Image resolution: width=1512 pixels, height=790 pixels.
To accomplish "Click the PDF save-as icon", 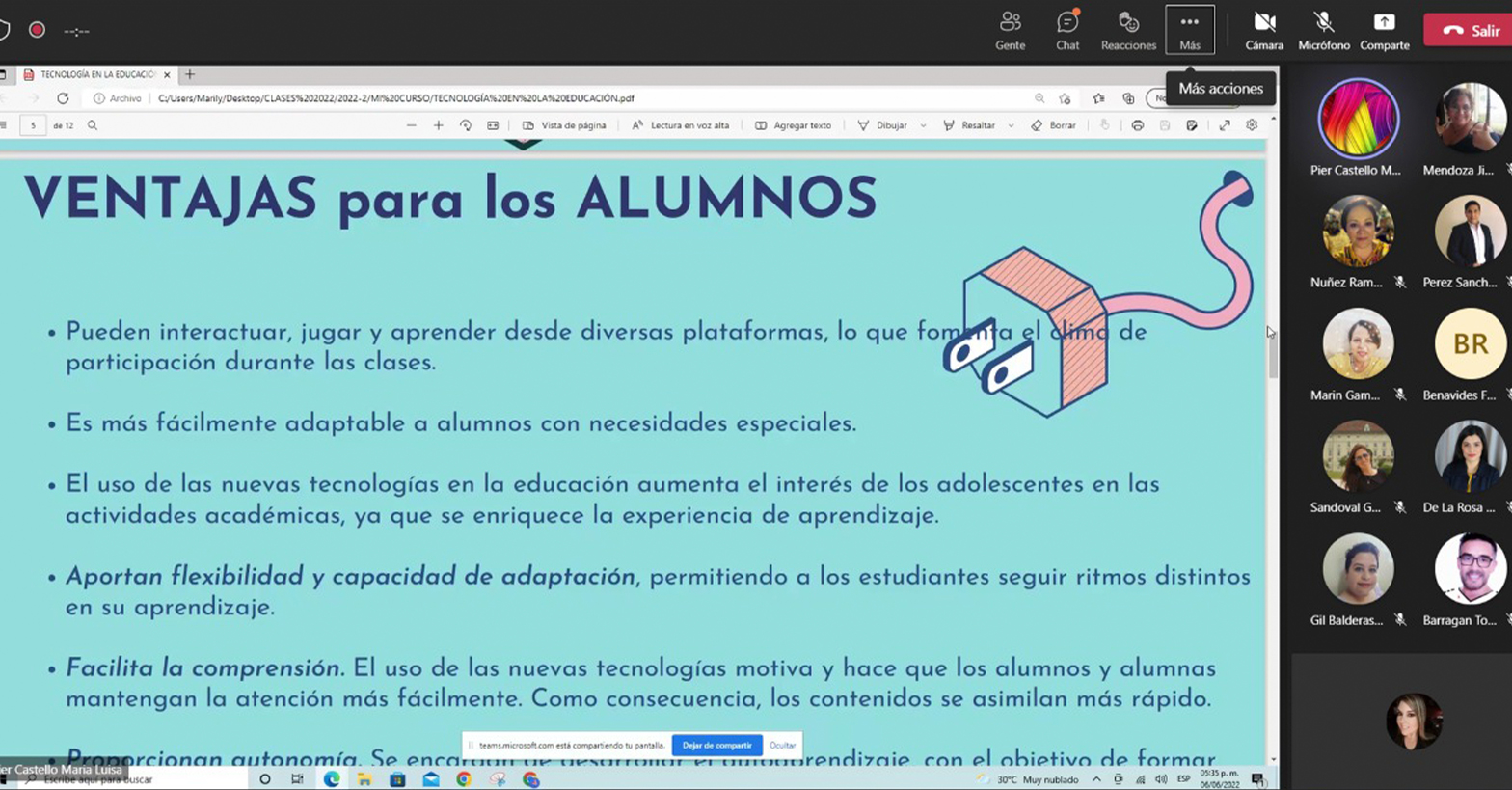I will click(1192, 125).
